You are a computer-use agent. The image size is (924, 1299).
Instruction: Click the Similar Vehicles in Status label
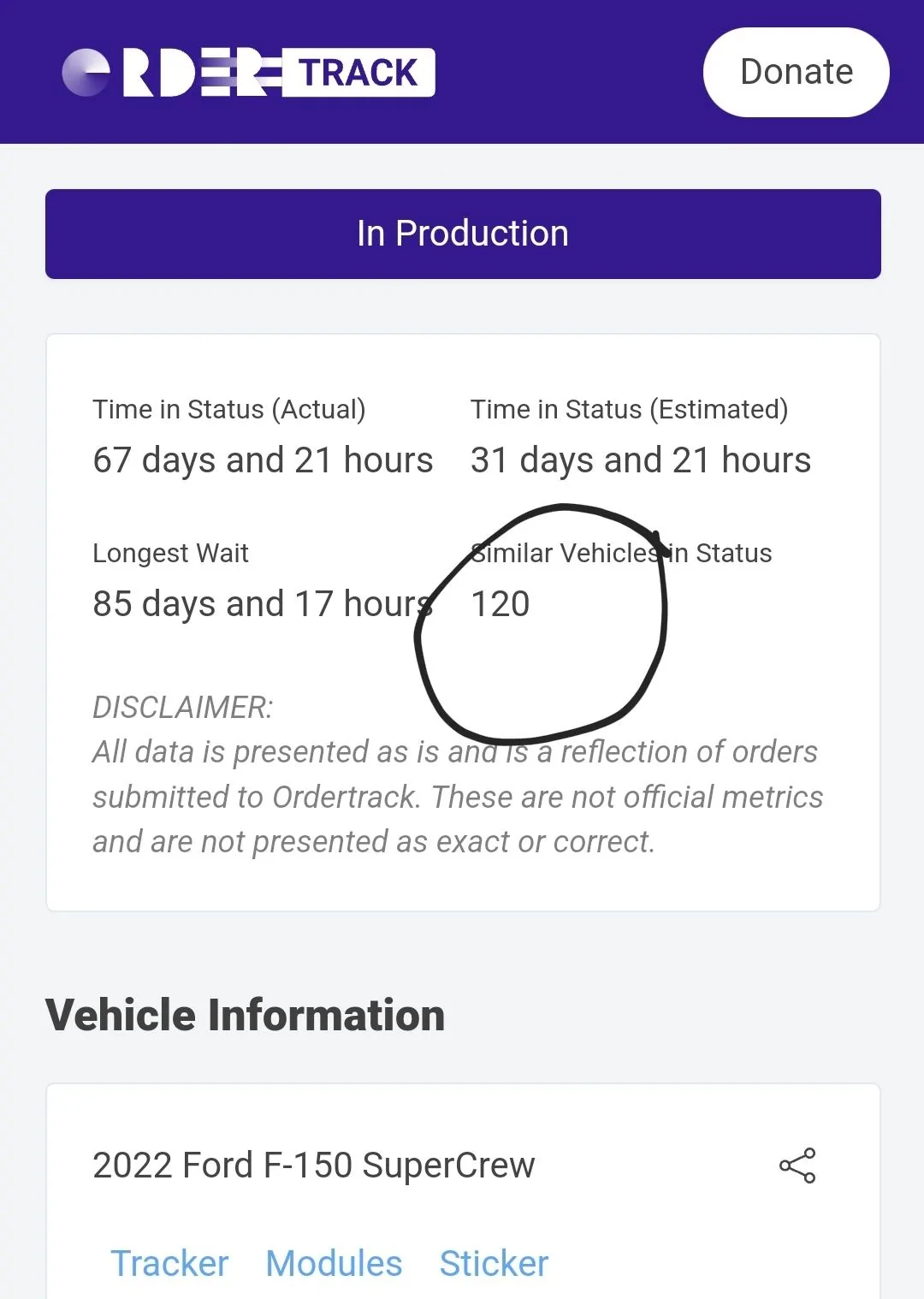point(621,553)
